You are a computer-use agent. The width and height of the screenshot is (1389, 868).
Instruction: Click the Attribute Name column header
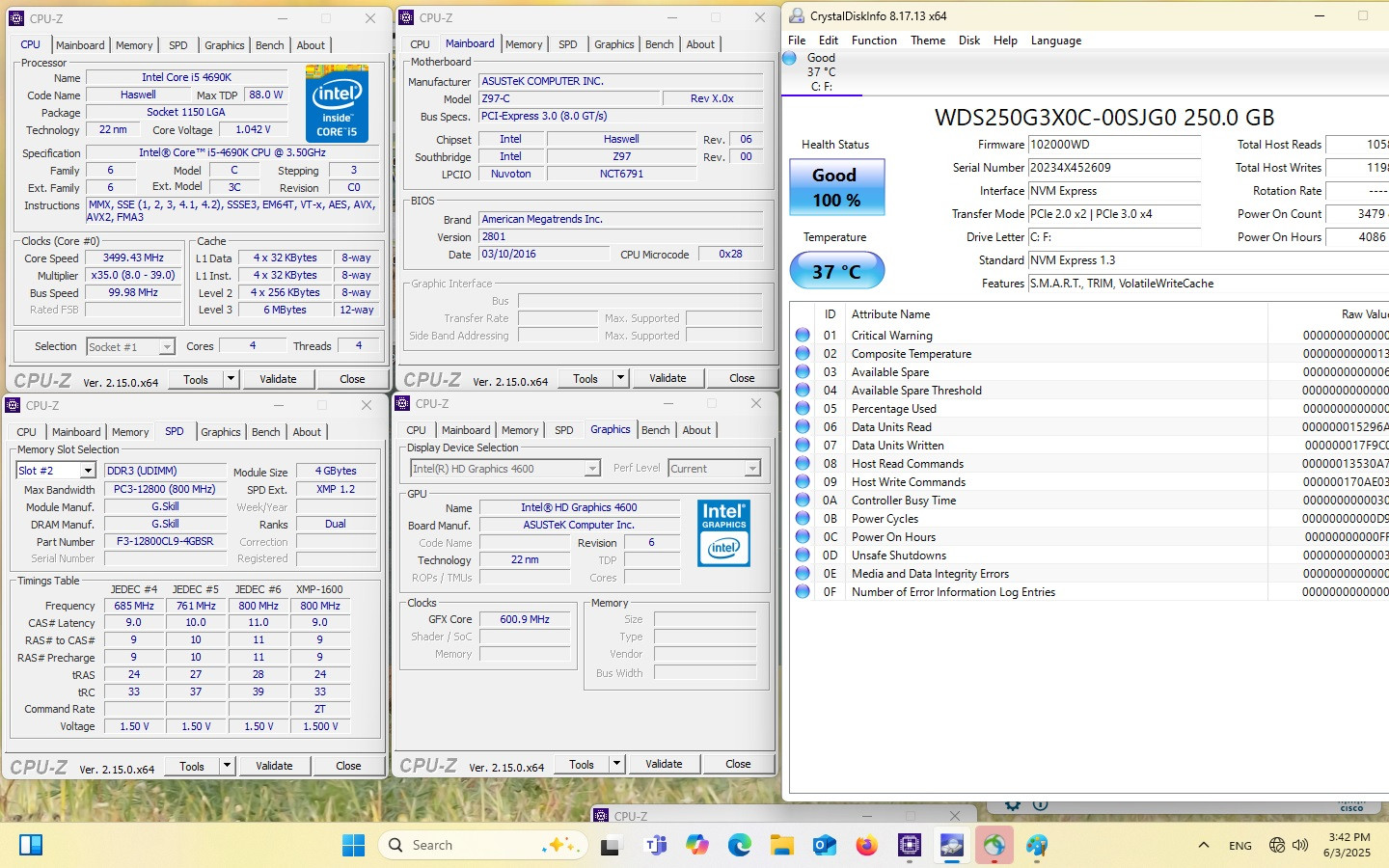(x=890, y=314)
